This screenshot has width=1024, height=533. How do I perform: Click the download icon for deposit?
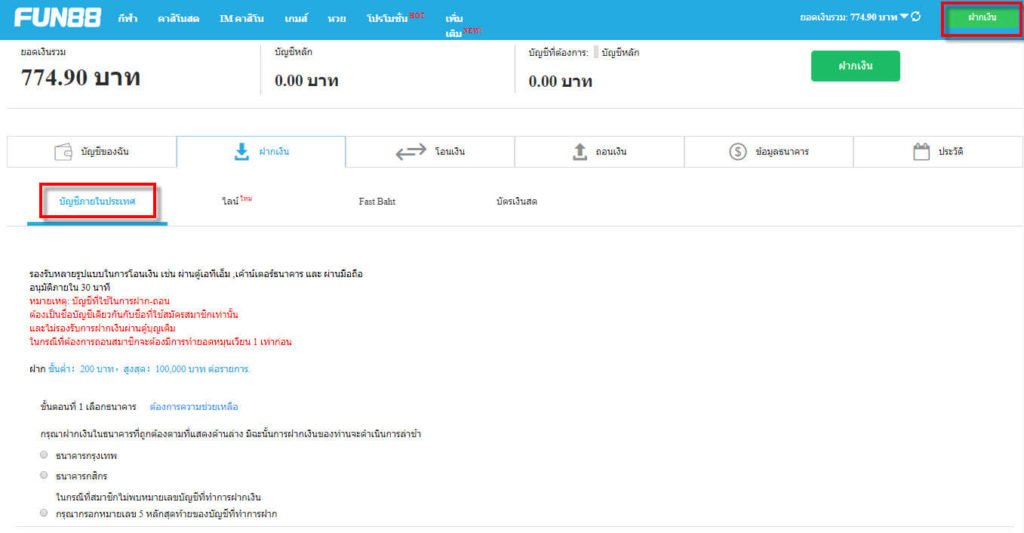[x=241, y=152]
